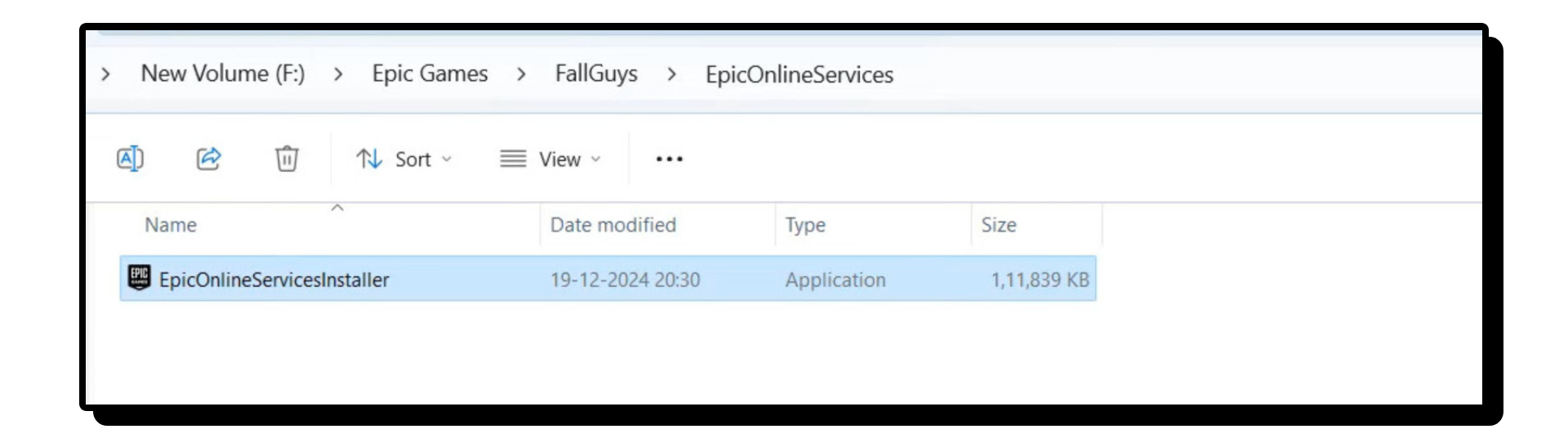Expand chevron after Epic Games breadcrumb

522,74
